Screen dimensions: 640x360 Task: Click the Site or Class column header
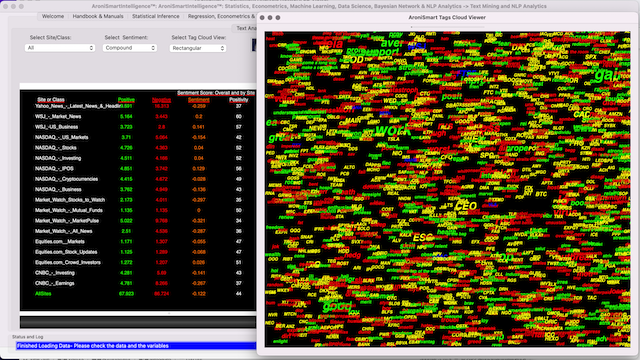(x=51, y=100)
